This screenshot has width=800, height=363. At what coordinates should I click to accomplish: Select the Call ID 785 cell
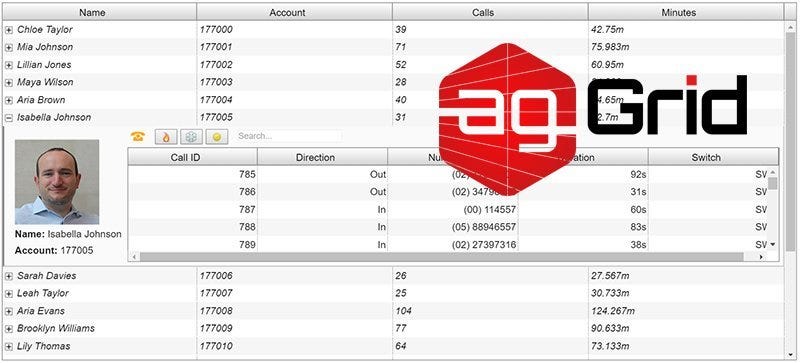coord(192,175)
